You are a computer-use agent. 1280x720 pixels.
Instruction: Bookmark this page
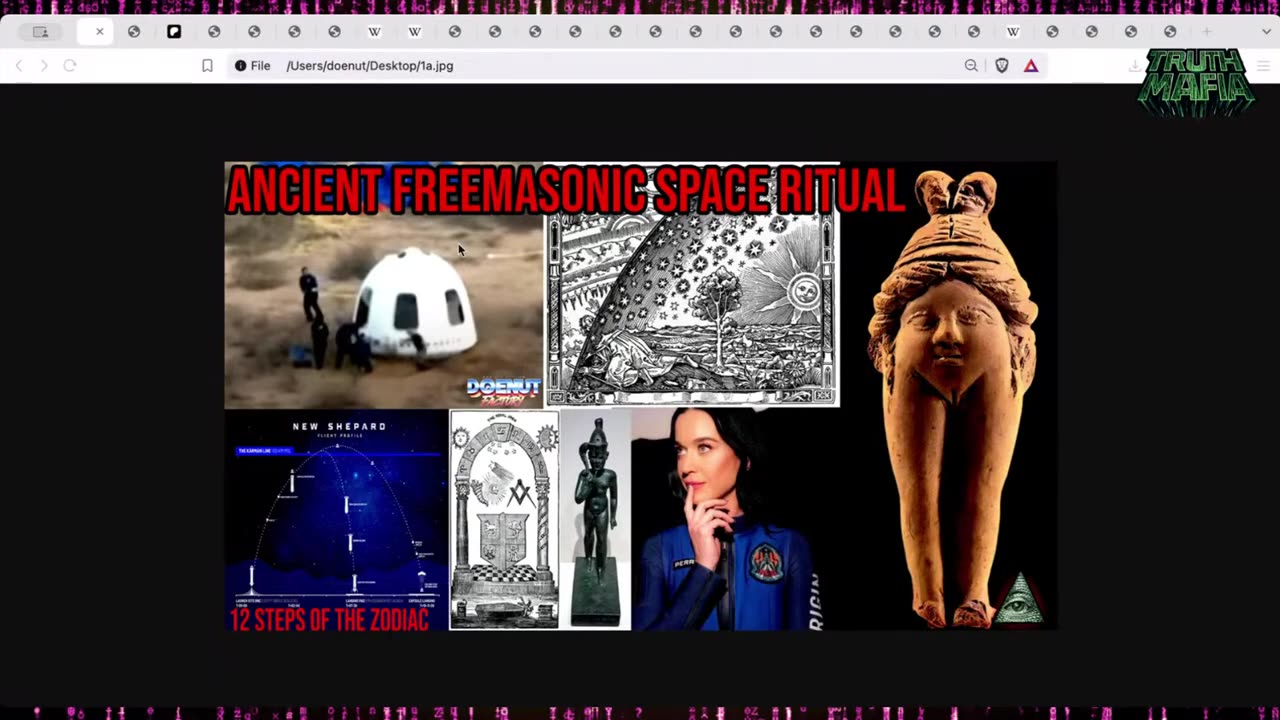click(207, 66)
